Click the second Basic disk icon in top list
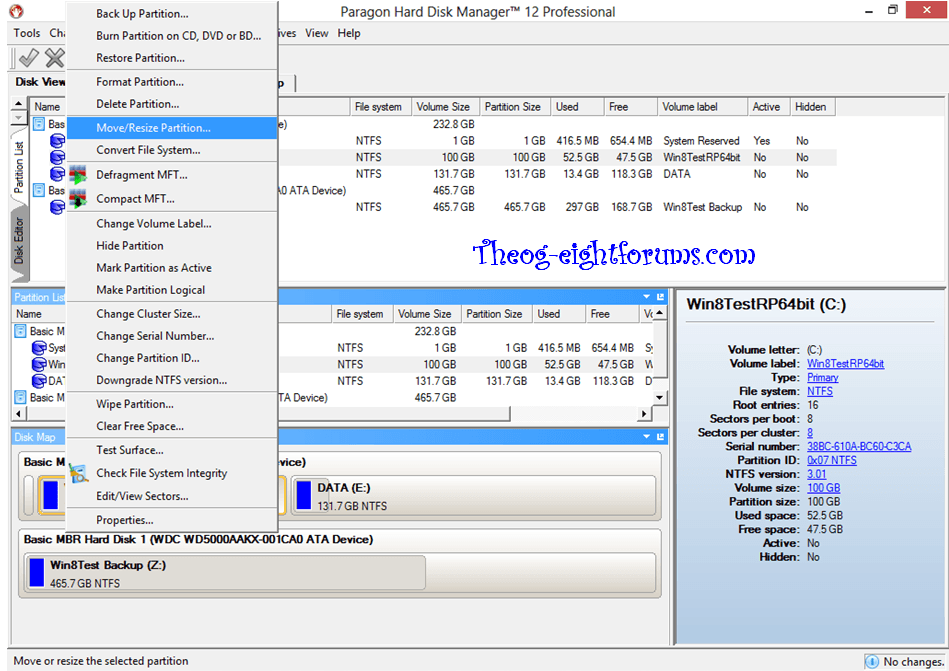Image resolution: width=949 pixels, height=671 pixels. (39, 191)
